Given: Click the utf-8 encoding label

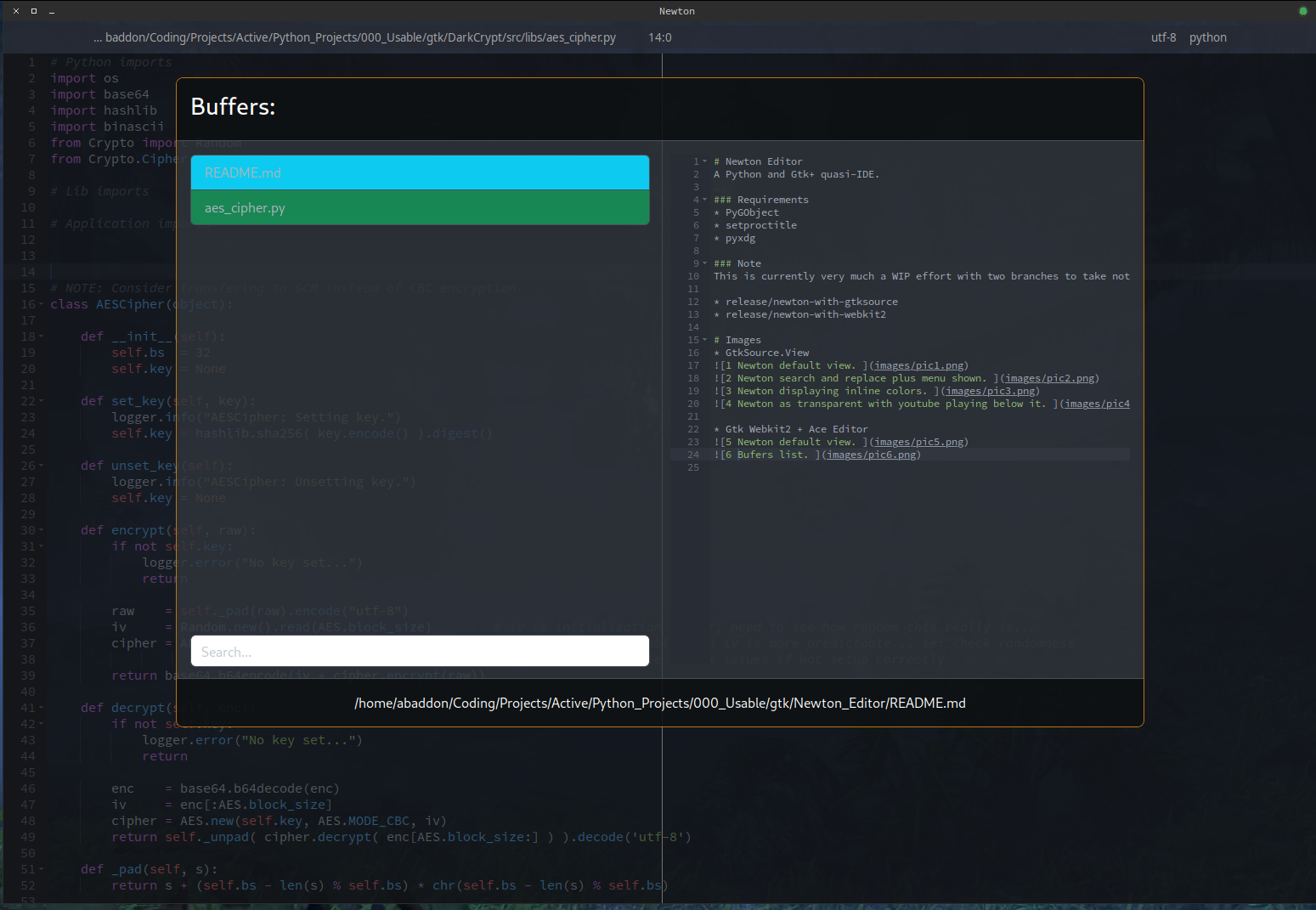Looking at the screenshot, I should click(x=1164, y=37).
